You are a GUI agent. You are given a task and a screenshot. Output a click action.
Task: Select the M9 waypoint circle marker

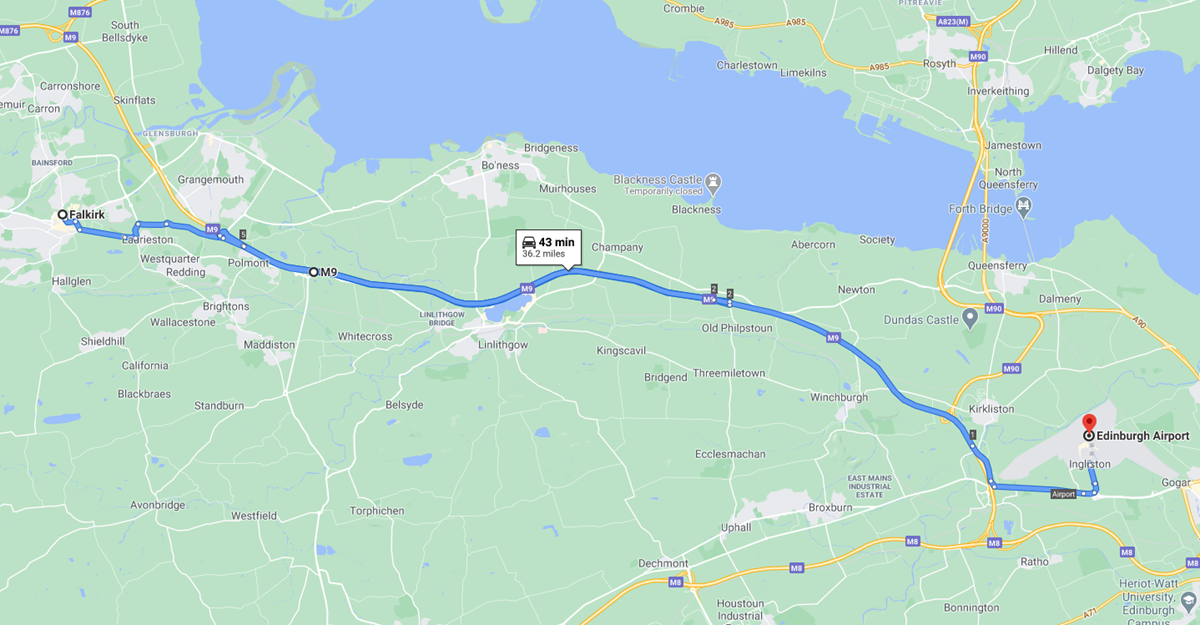(313, 272)
